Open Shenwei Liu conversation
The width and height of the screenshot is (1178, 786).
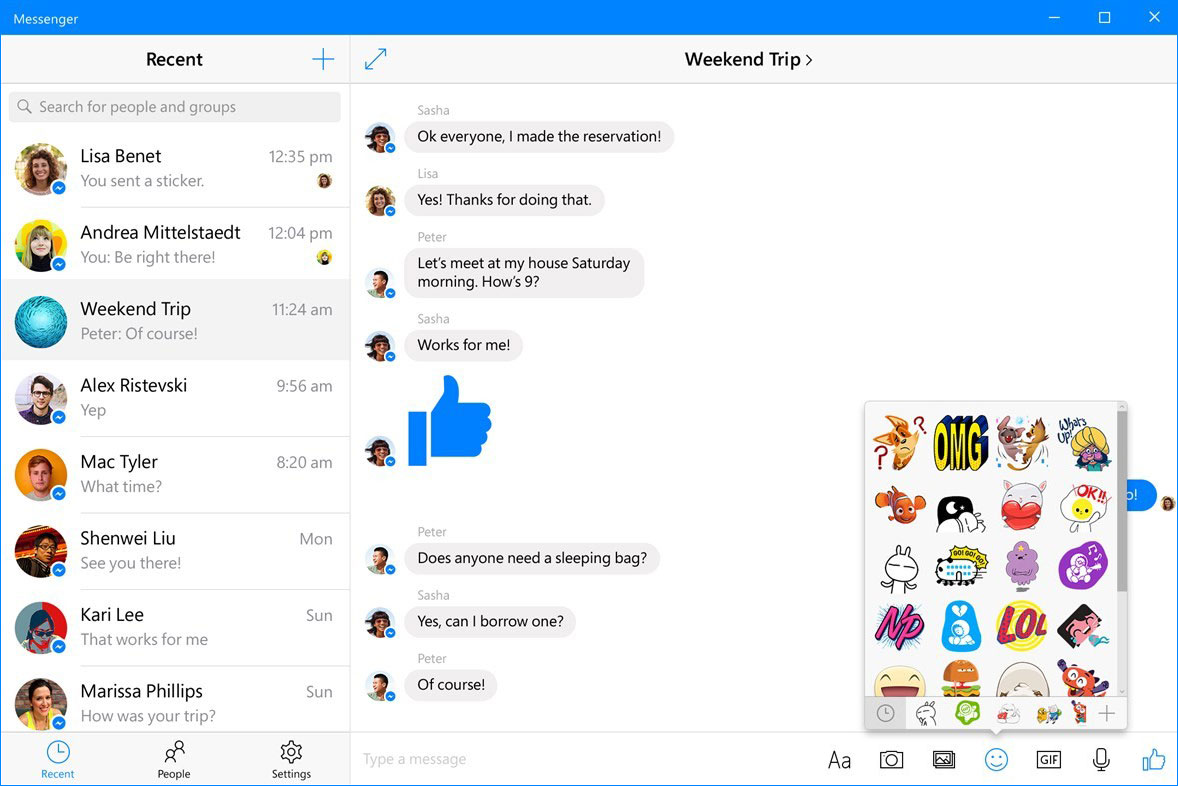(175, 550)
